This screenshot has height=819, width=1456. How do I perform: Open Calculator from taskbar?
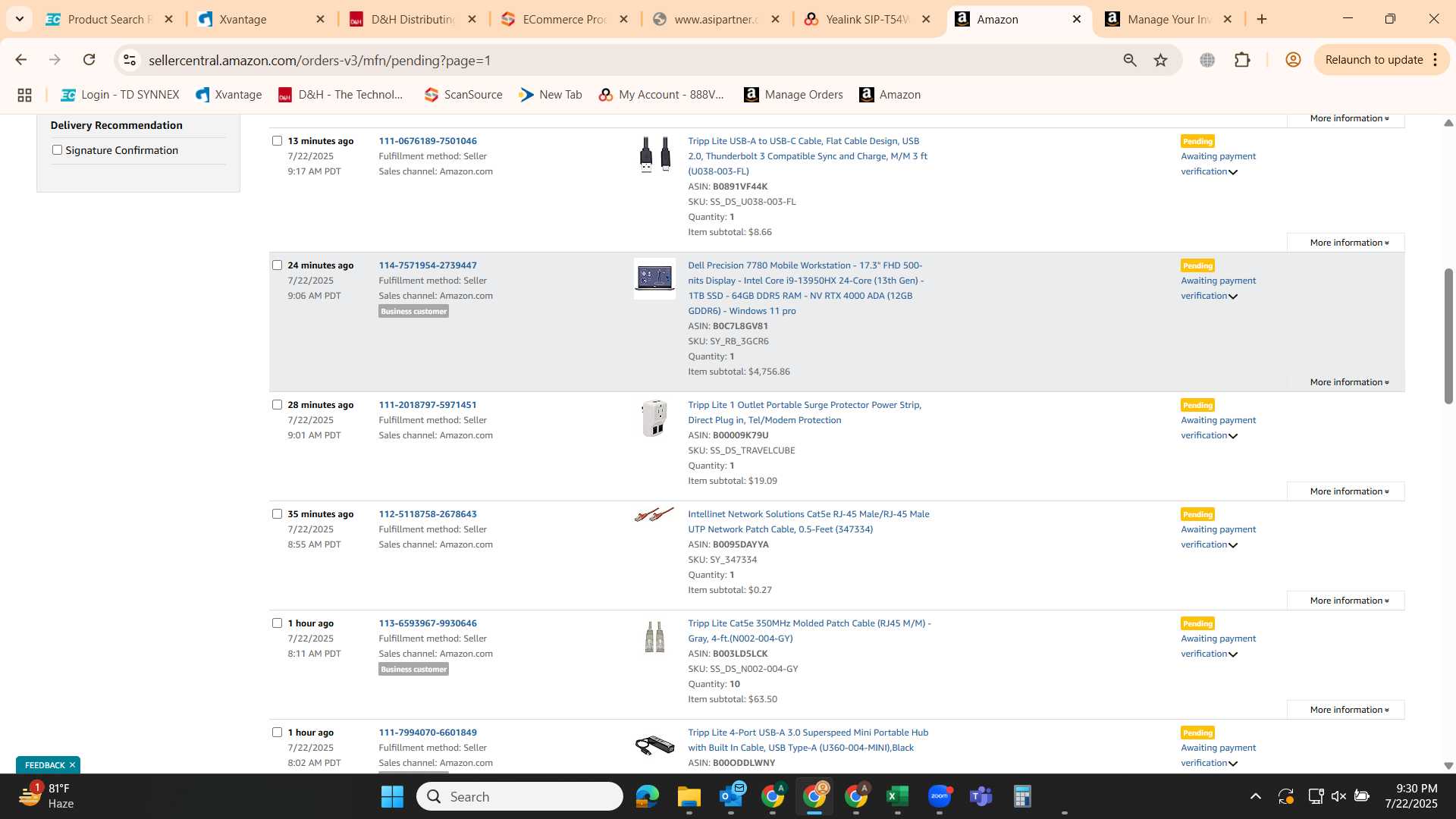pos(1022,796)
